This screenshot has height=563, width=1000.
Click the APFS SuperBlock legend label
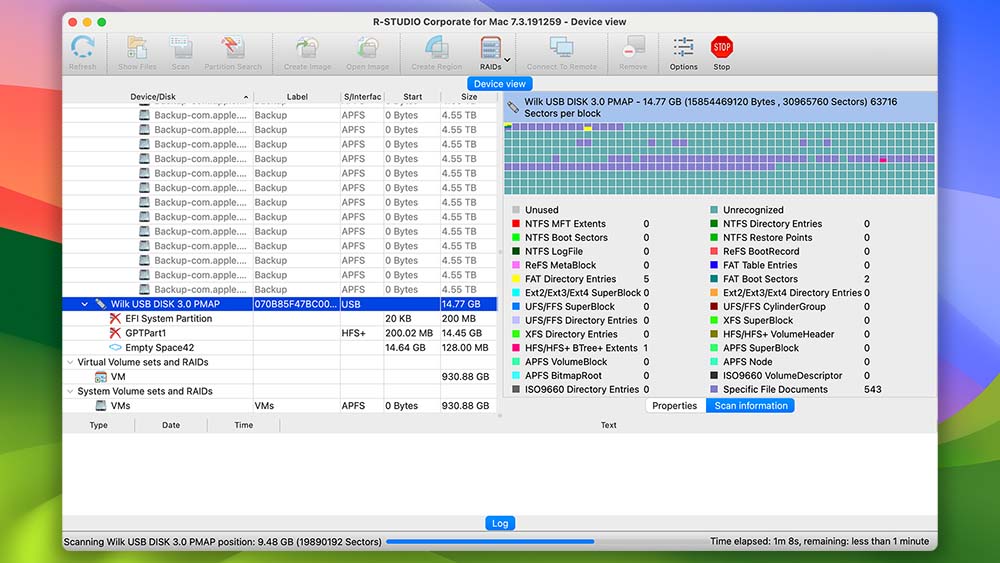pos(761,348)
